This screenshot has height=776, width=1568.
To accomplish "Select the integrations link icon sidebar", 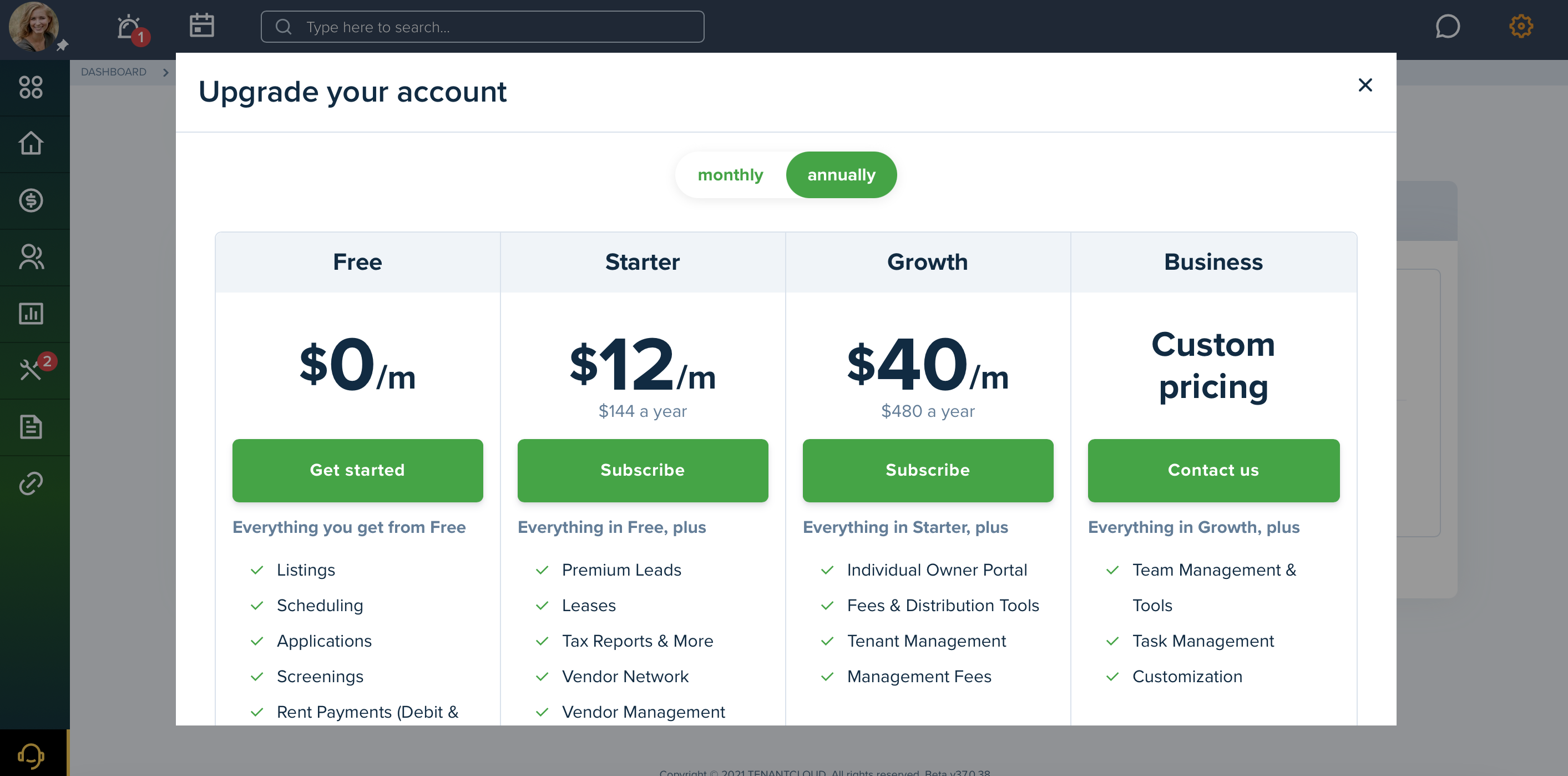I will tap(31, 484).
